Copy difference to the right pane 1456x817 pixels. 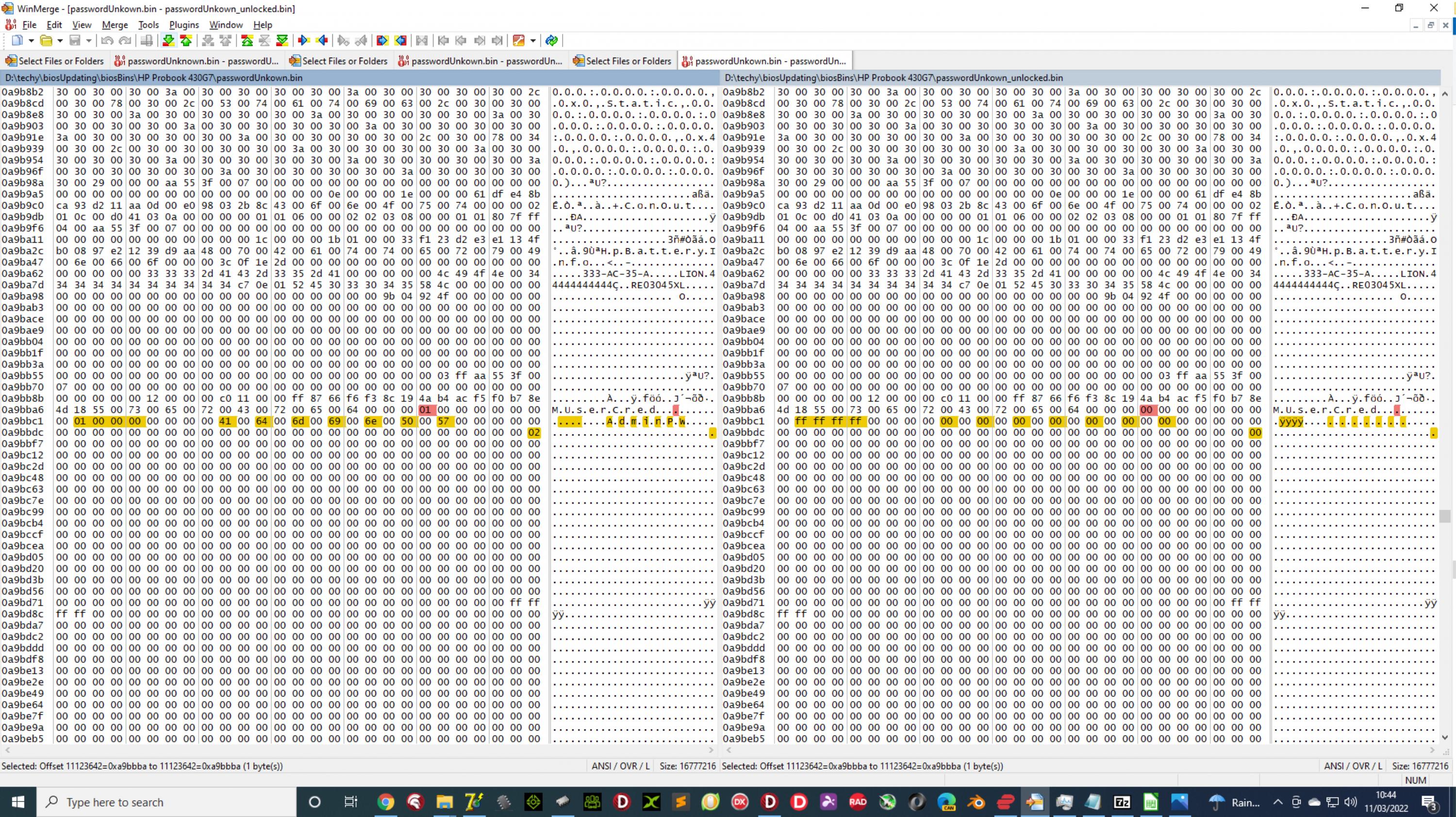coord(303,40)
